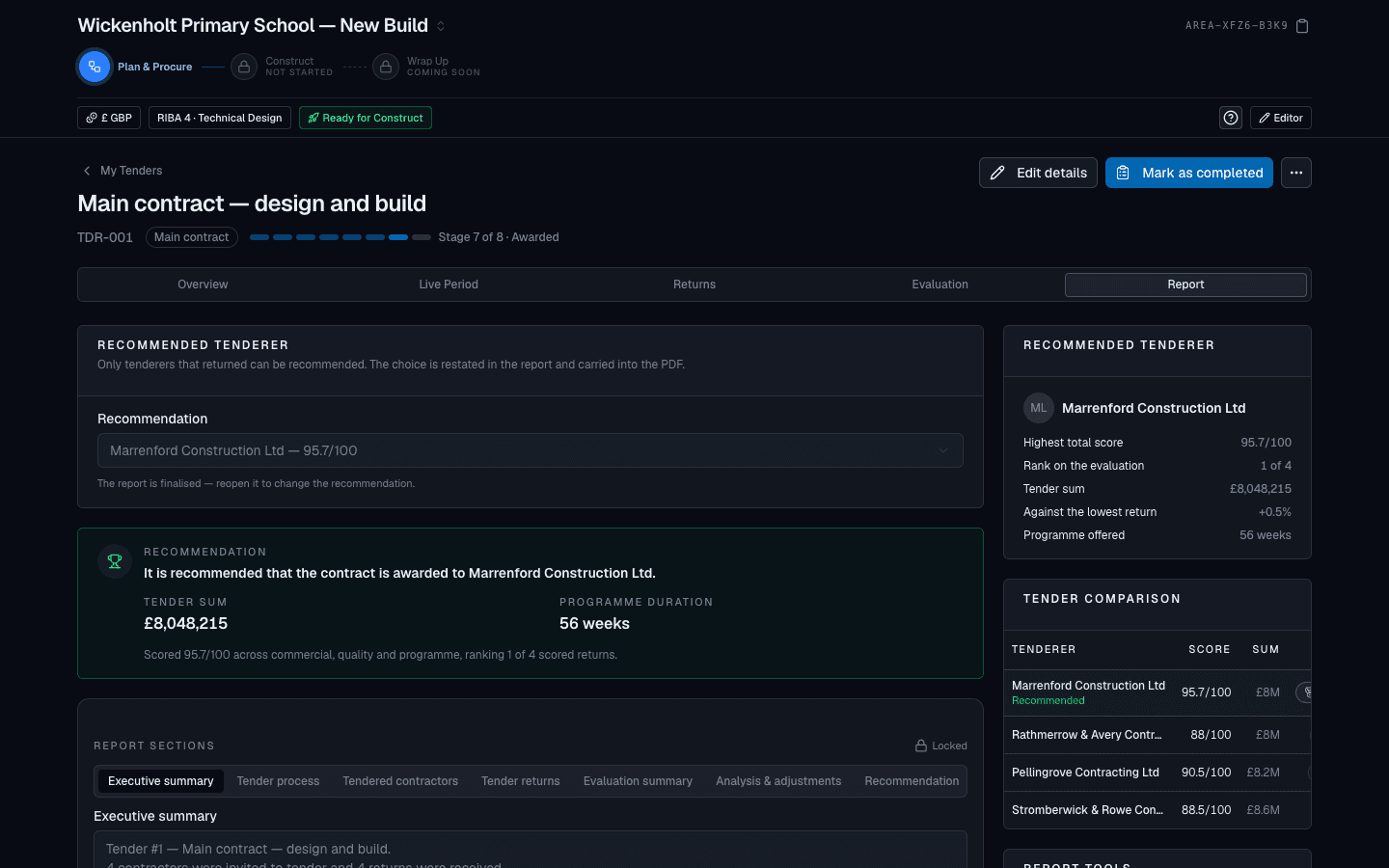Click the locked Construct stage icon
Screen dimensions: 1389x868
pos(244,67)
